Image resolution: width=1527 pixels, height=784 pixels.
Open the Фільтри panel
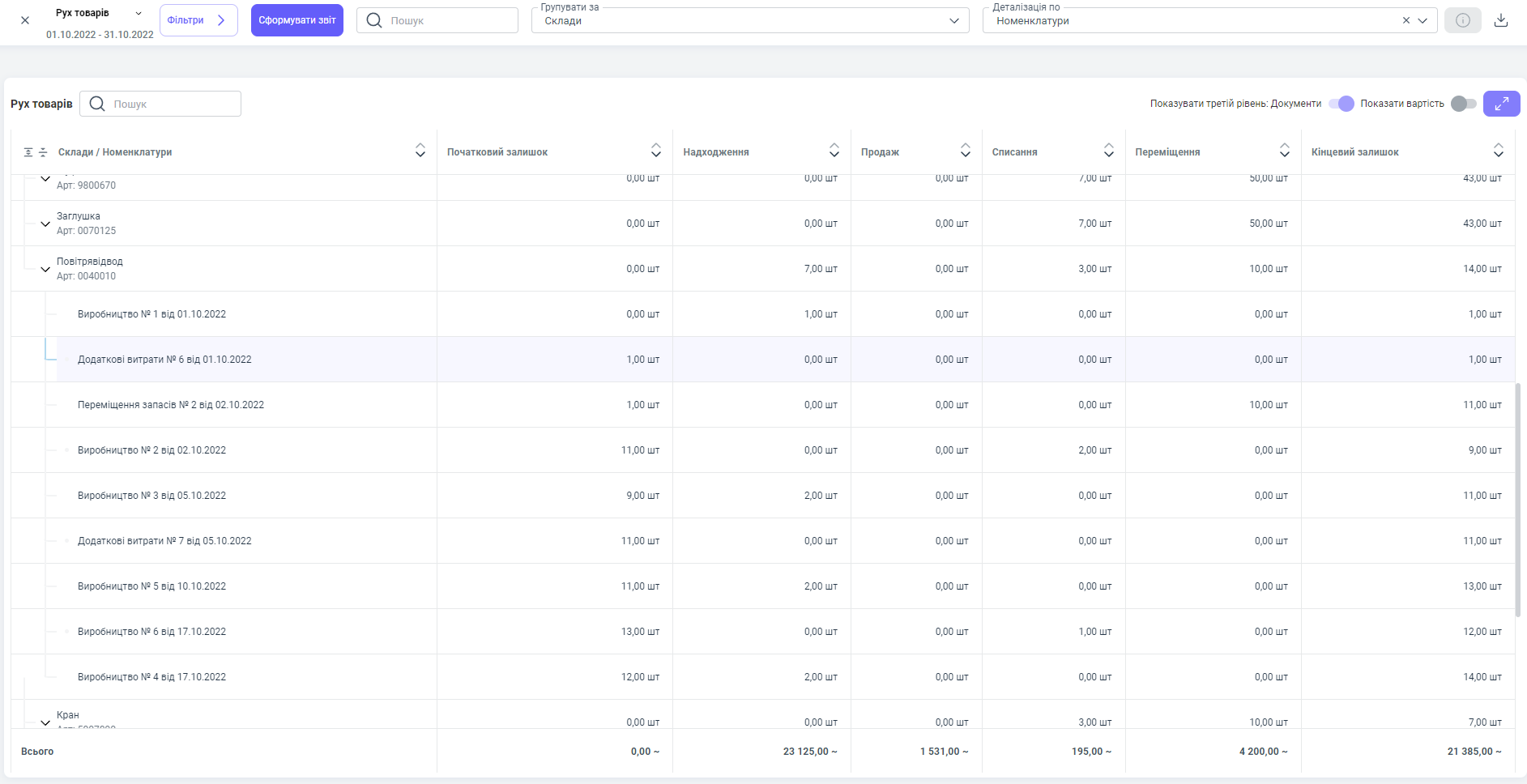pos(198,20)
